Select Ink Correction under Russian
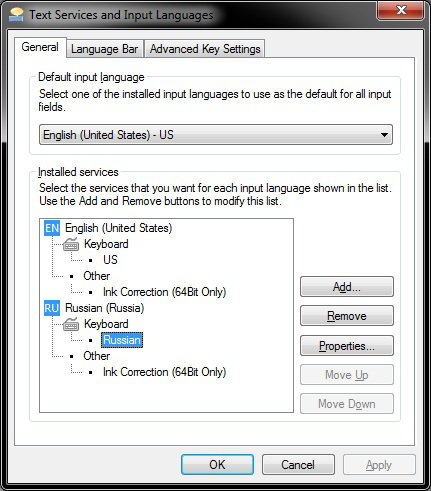Viewport: 431px width, 491px height. click(164, 372)
